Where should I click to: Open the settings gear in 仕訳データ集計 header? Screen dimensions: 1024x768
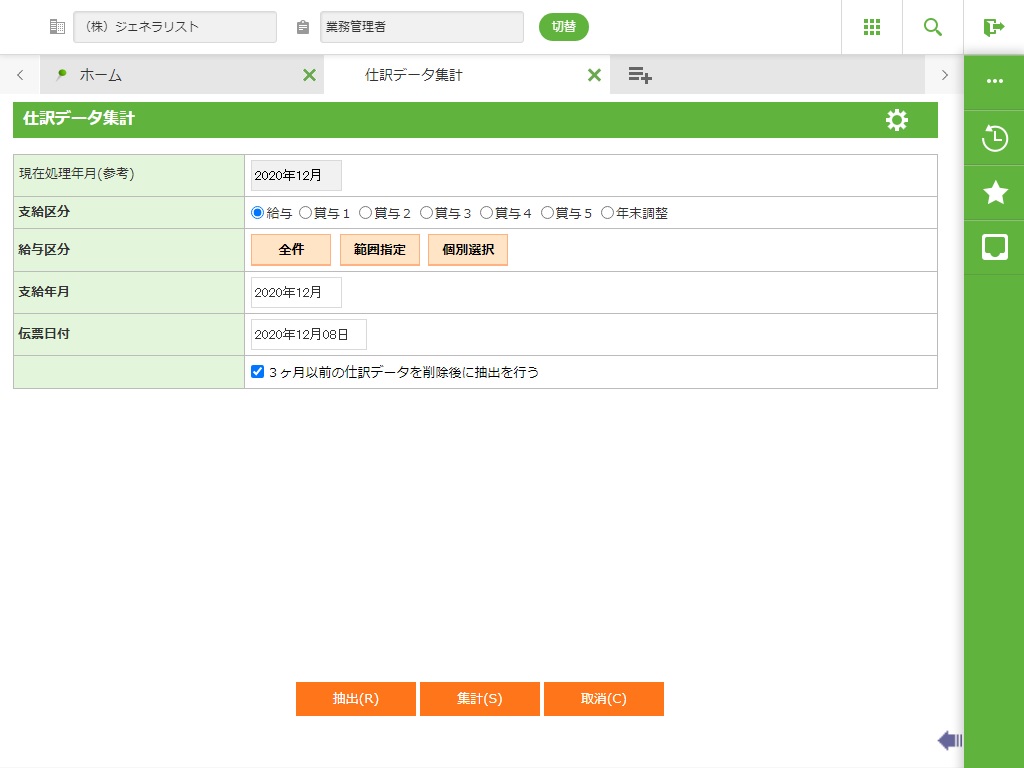(x=897, y=120)
